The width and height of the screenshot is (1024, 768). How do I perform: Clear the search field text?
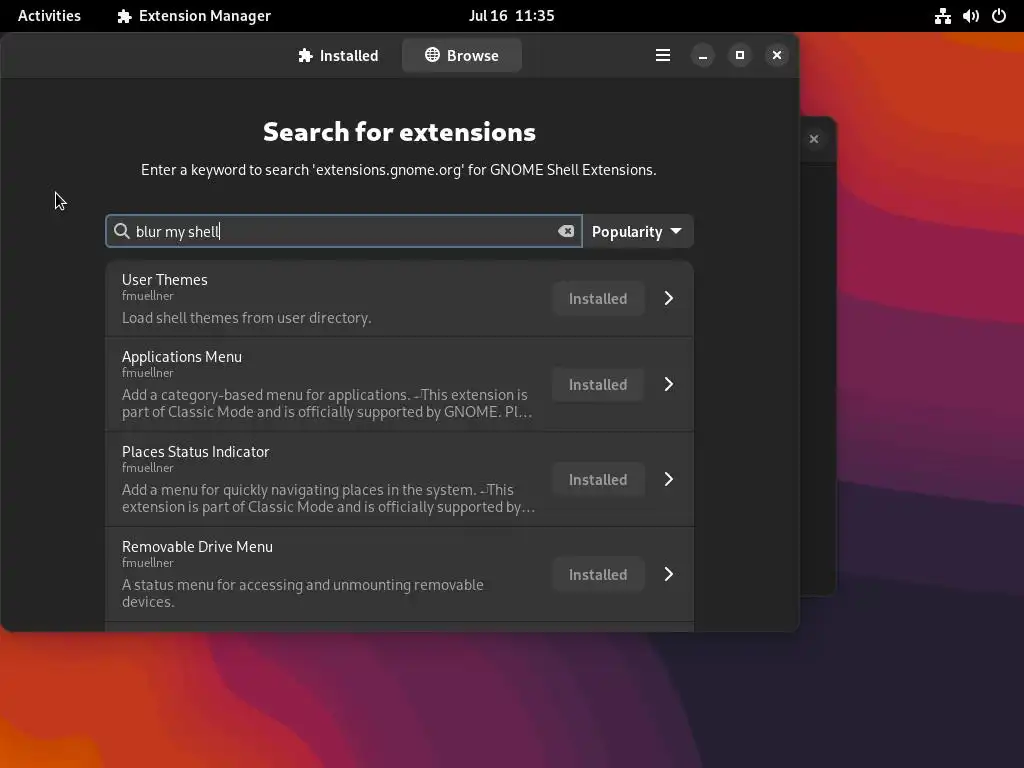pyautogui.click(x=566, y=231)
